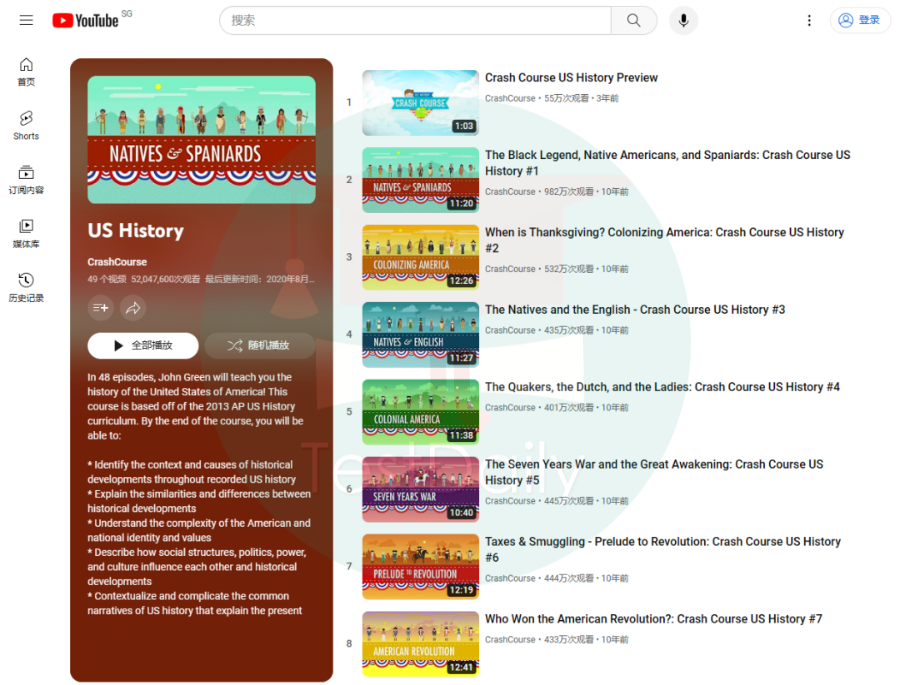Open watch history in sidebar
Viewport: 900px width, 685px height.
[x=26, y=288]
